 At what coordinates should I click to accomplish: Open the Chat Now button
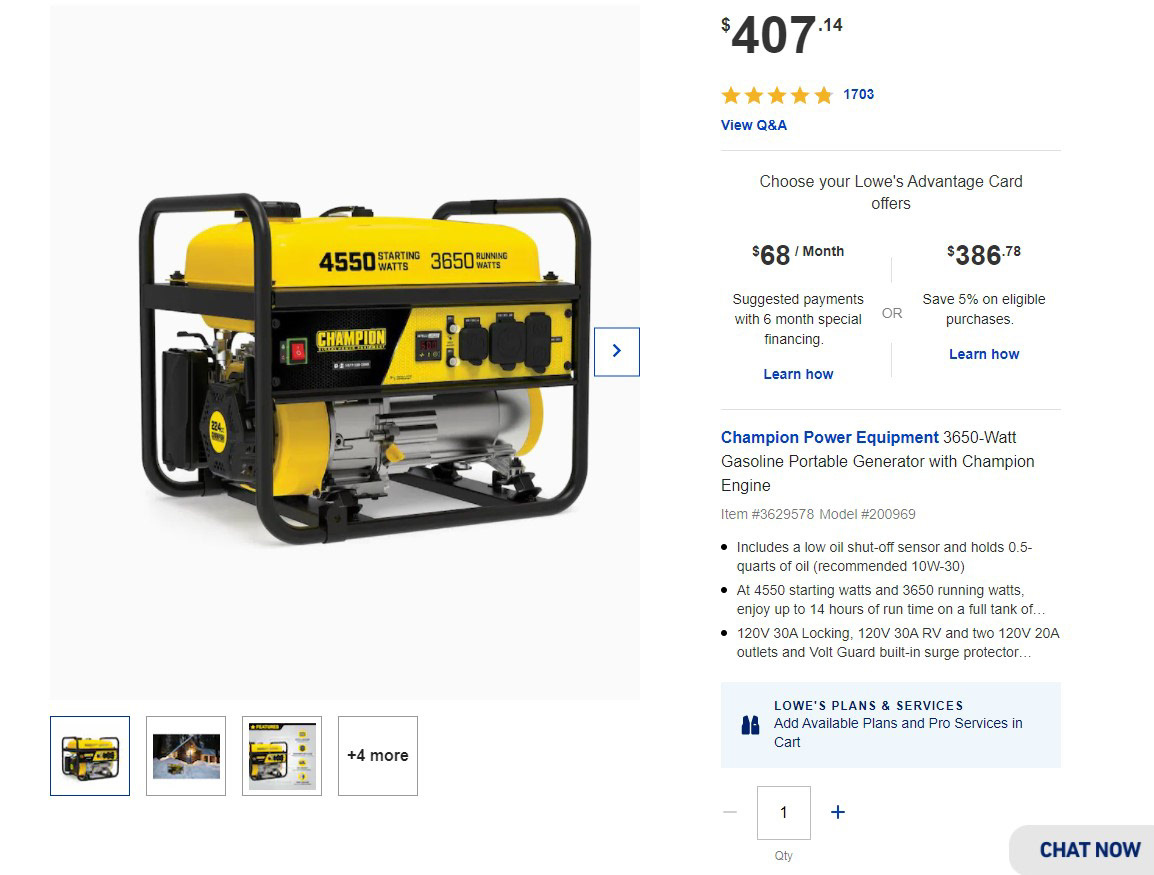click(1082, 850)
